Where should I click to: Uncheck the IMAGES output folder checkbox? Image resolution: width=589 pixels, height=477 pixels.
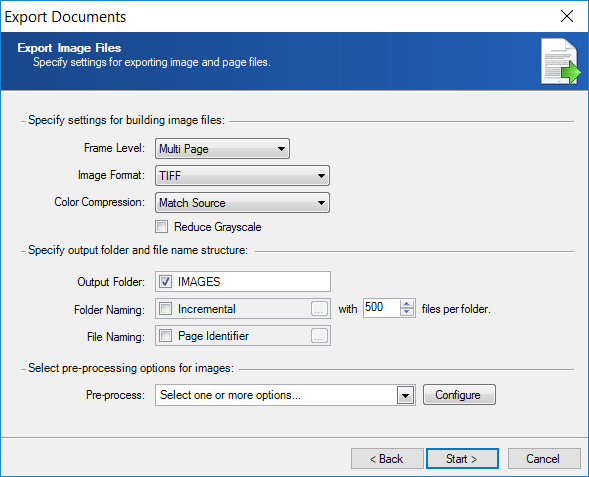pos(165,282)
